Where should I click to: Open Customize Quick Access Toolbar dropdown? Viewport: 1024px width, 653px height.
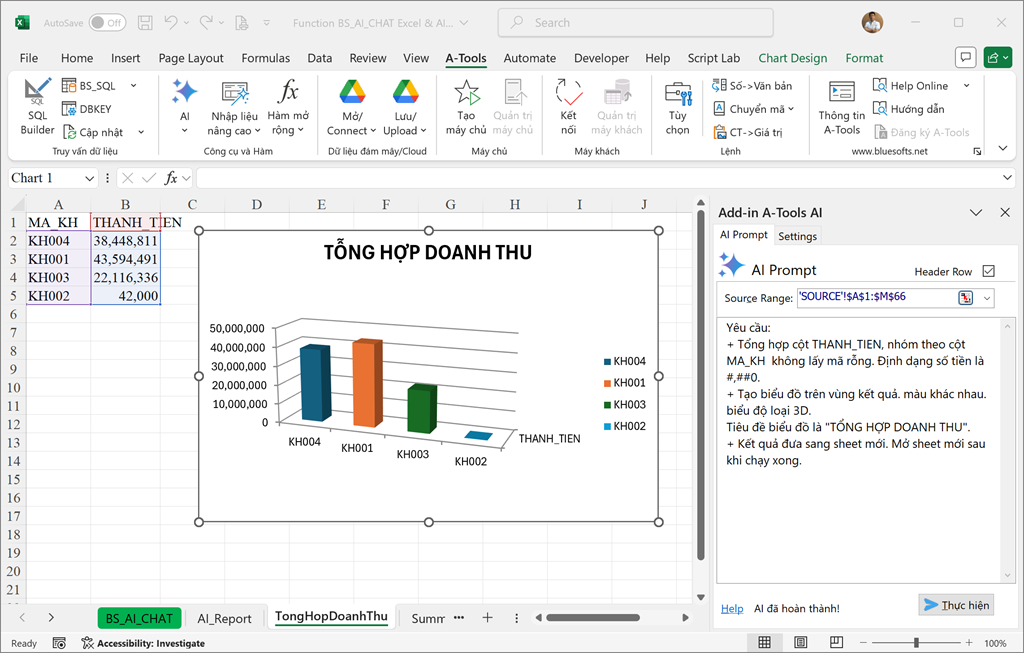[266, 23]
